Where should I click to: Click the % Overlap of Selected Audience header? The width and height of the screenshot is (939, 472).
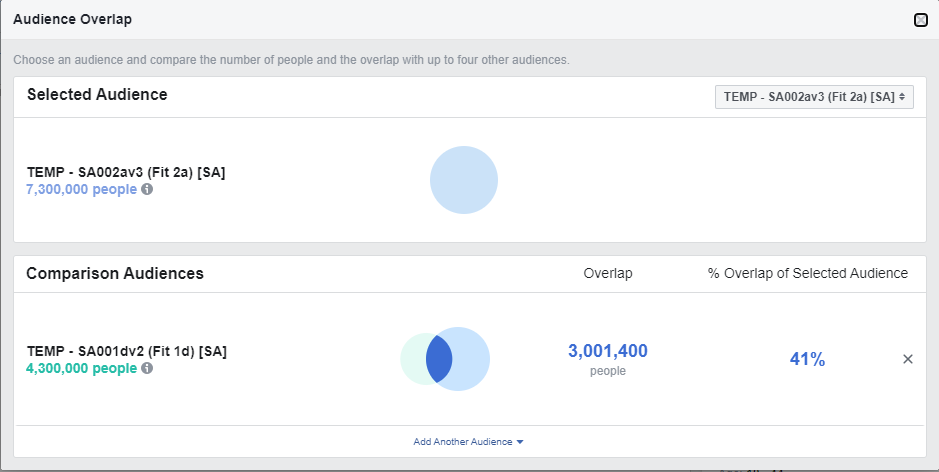pyautogui.click(x=807, y=273)
